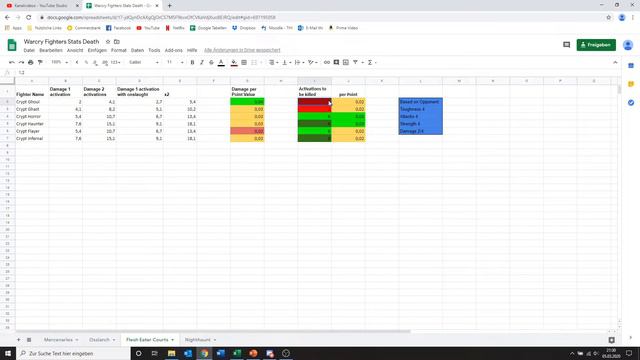The width and height of the screenshot is (640, 360).
Task: Hide the menus with collapse arrow
Action: coord(615,62)
